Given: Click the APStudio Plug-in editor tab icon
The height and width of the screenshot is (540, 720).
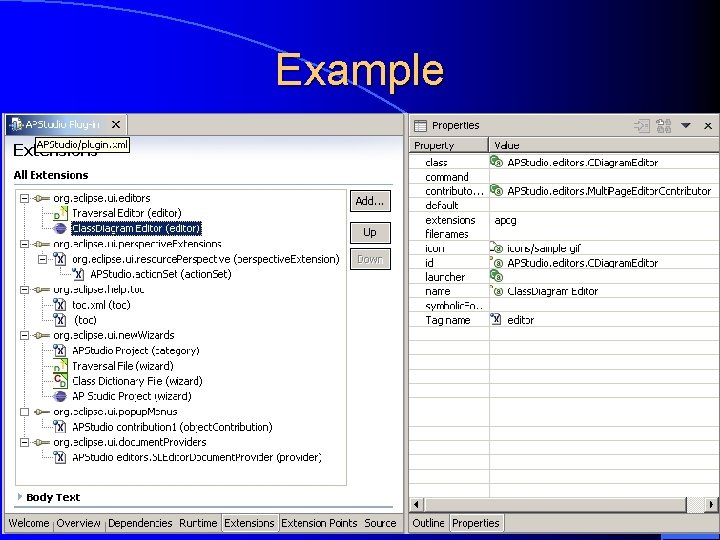Looking at the screenshot, I should (16, 124).
